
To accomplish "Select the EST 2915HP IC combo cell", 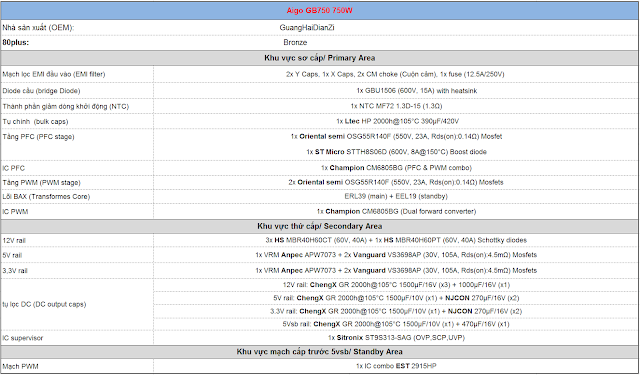I will [x=396, y=366].
